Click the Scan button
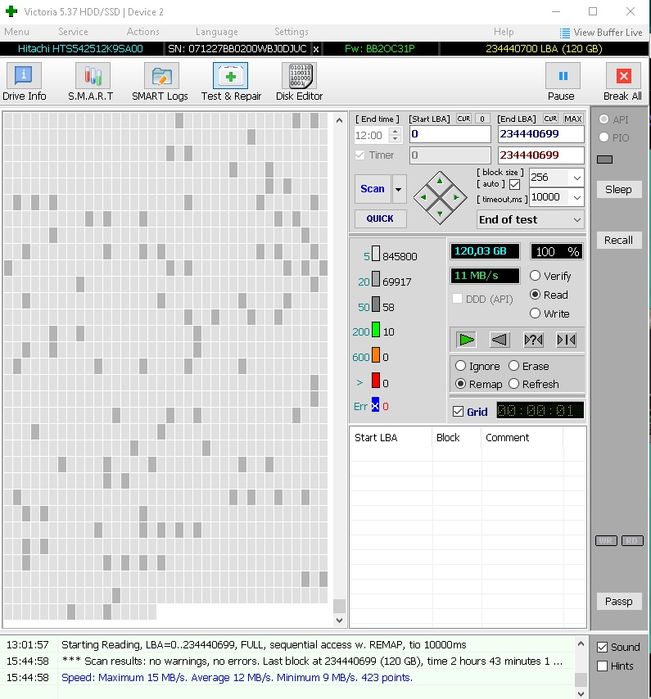 373,189
